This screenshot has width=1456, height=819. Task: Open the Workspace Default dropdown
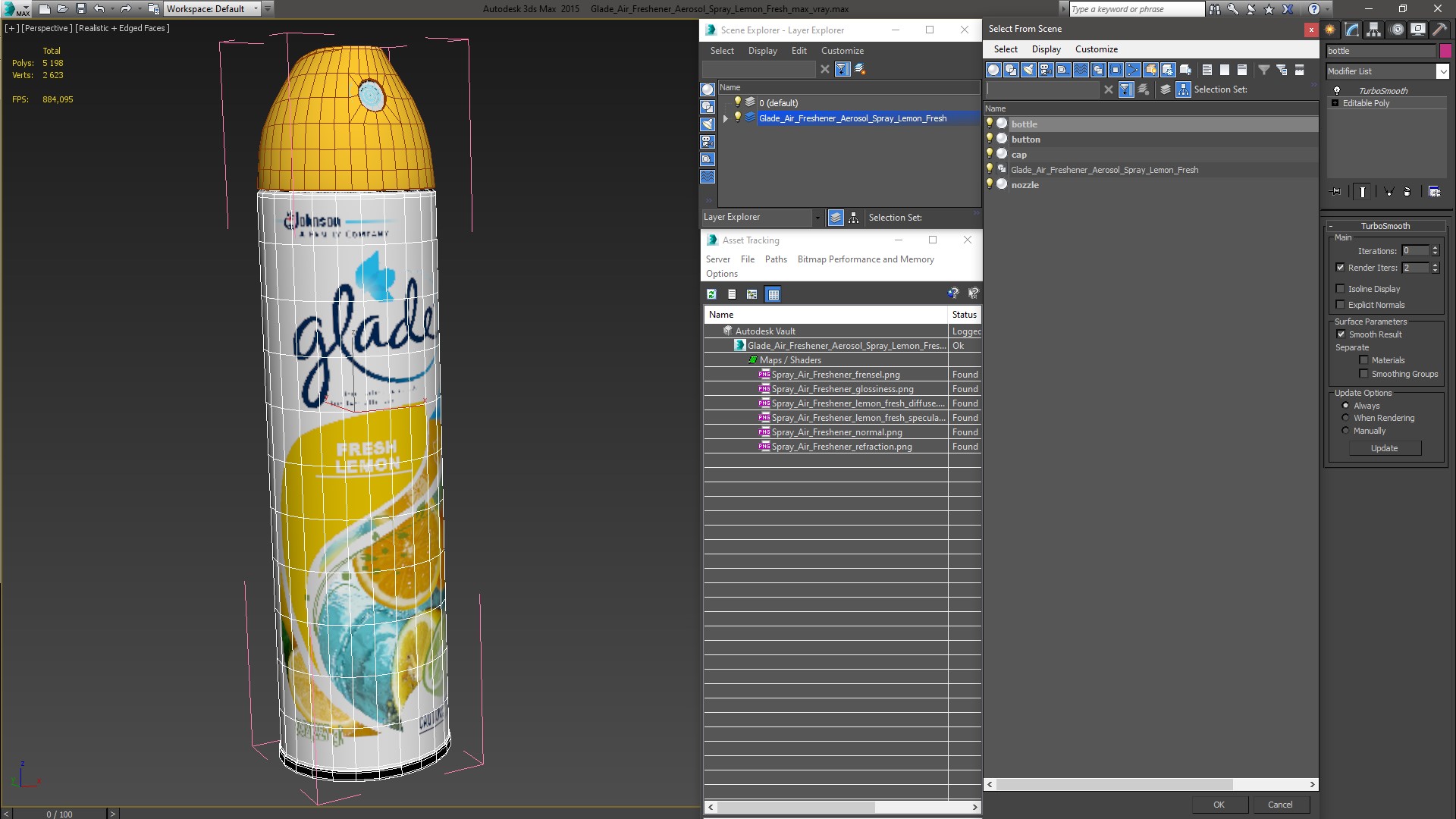(256, 9)
